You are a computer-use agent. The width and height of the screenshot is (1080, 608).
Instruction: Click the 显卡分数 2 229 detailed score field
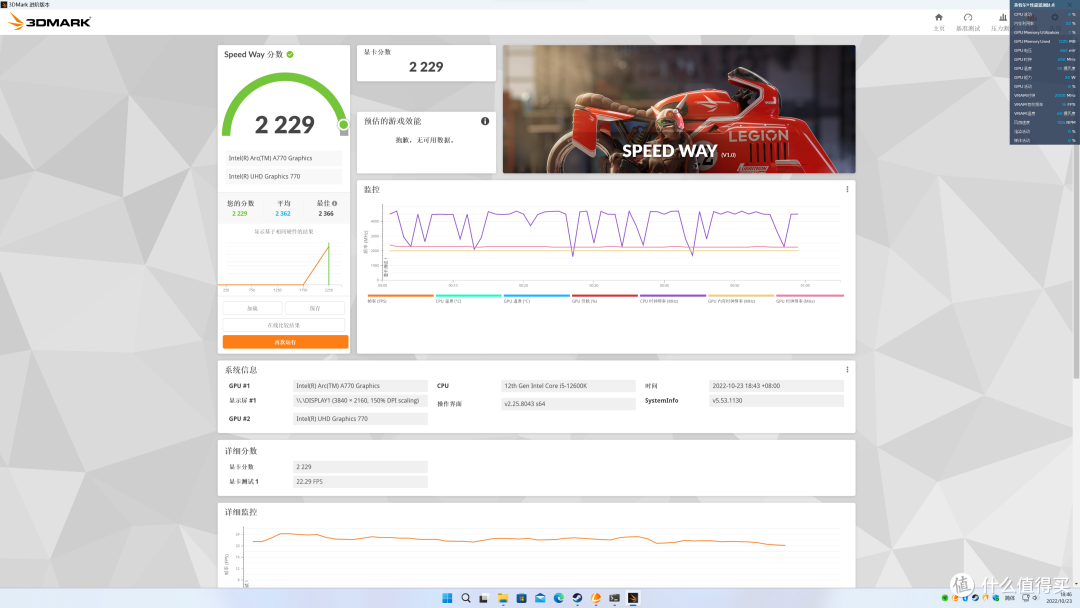click(x=360, y=467)
